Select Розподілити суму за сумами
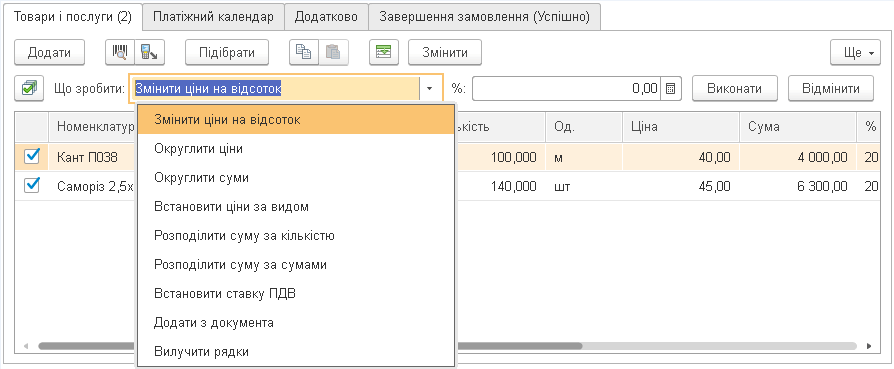Viewport: 894px width, 369px height. tap(296, 265)
